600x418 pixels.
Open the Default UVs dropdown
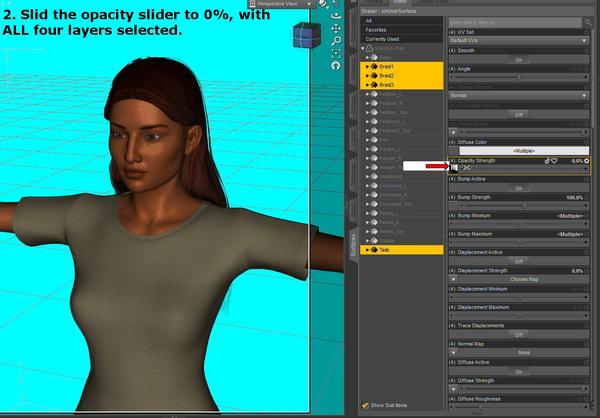[519, 41]
